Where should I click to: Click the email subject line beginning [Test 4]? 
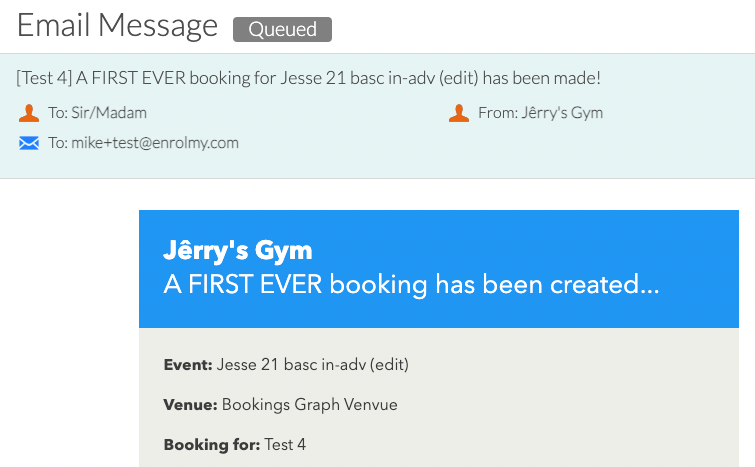point(308,78)
